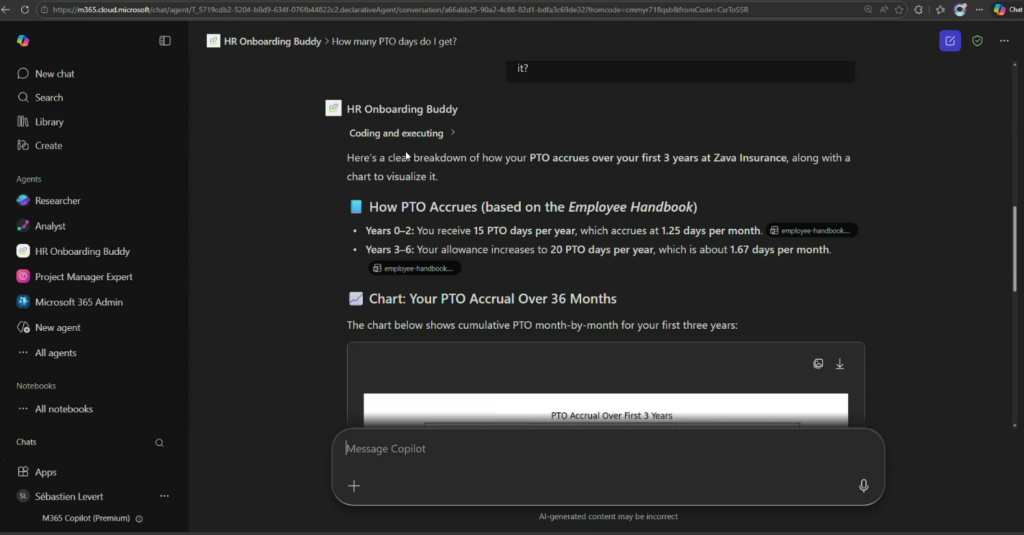Viewport: 1024px width, 535px height.
Task: Click the purple new chat compose icon
Action: click(x=949, y=41)
